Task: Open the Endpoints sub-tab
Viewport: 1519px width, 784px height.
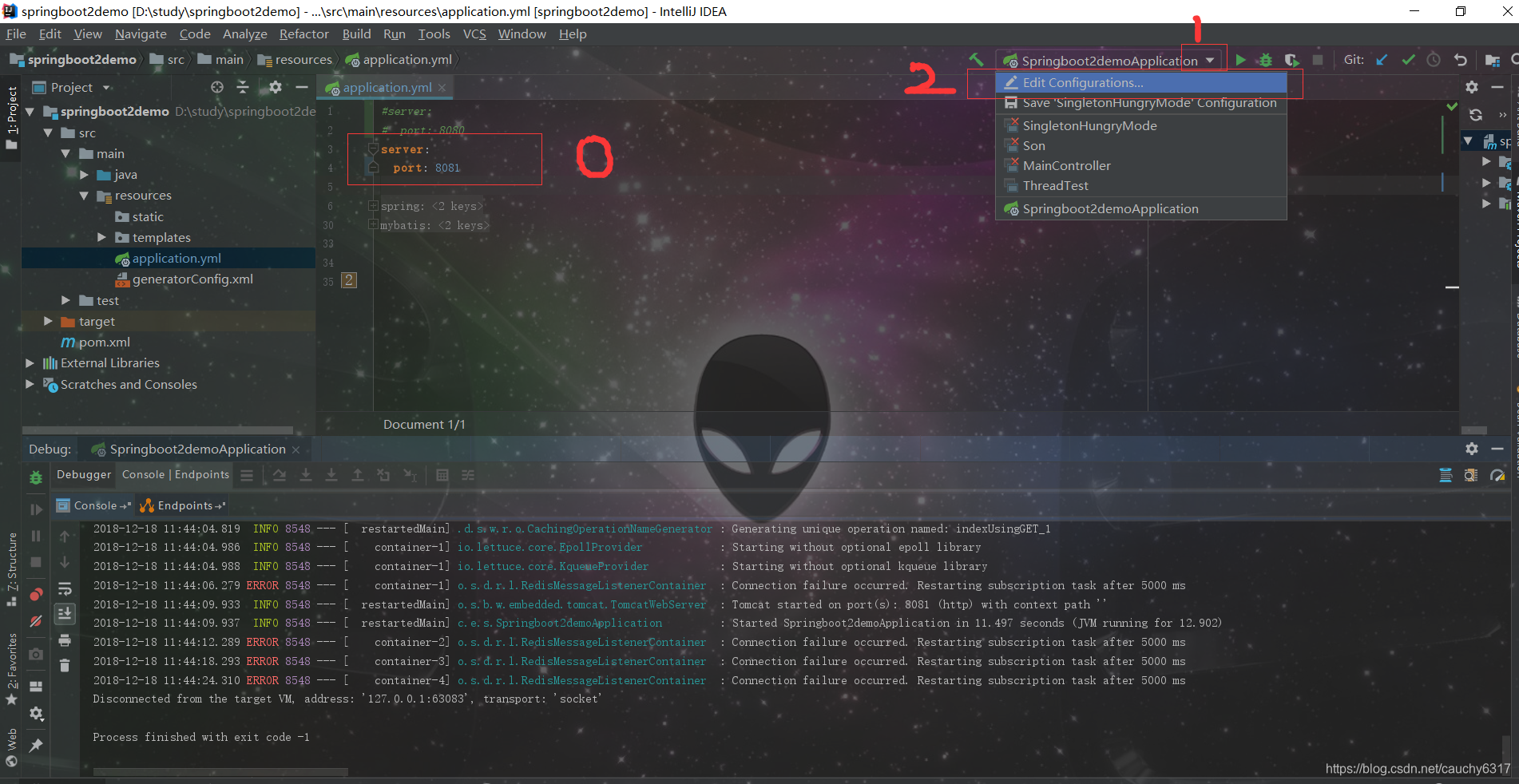Action: tap(183, 505)
